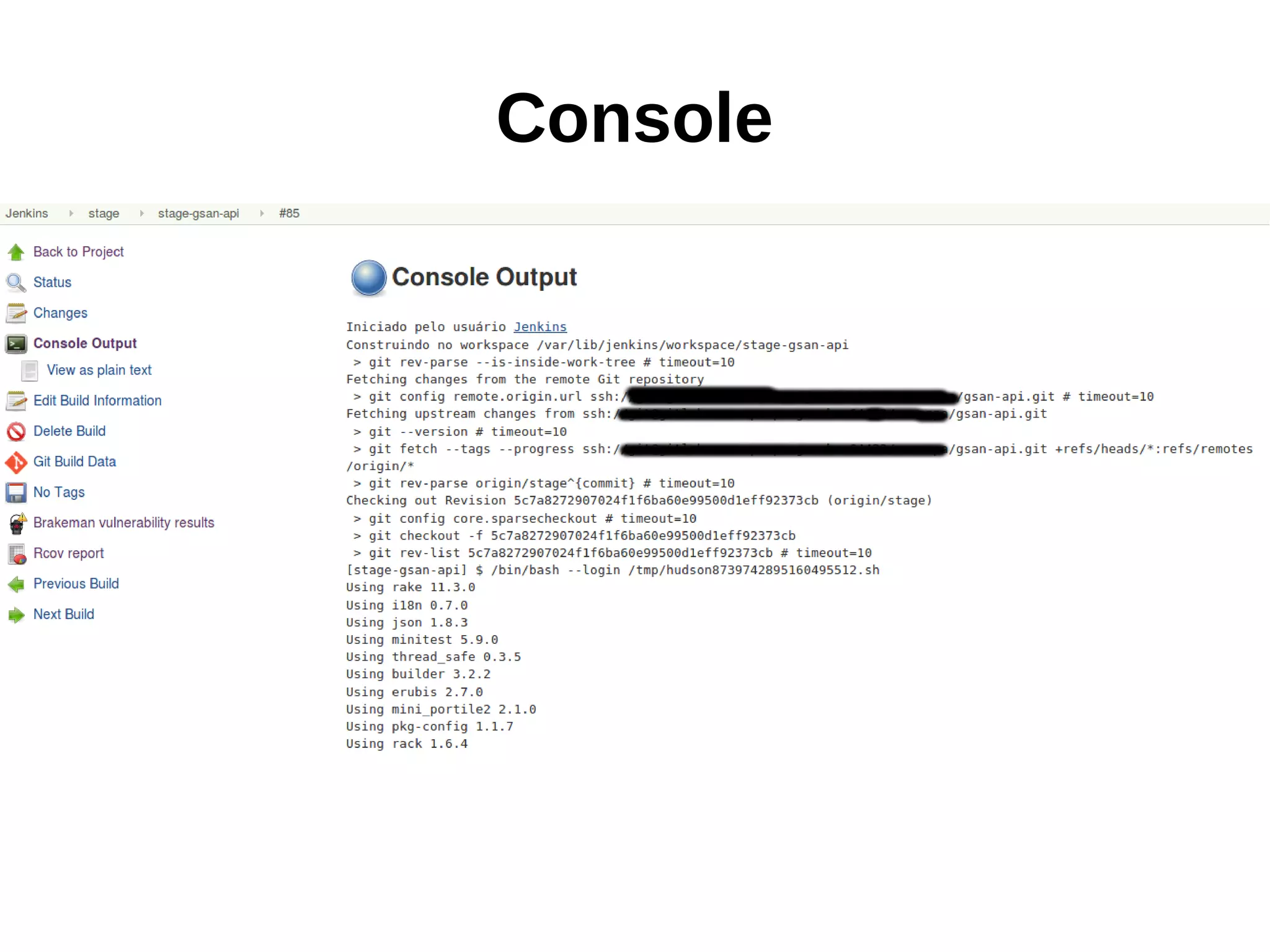1270x952 pixels.
Task: Click the 'Checking out Revision' line
Action: (x=639, y=500)
